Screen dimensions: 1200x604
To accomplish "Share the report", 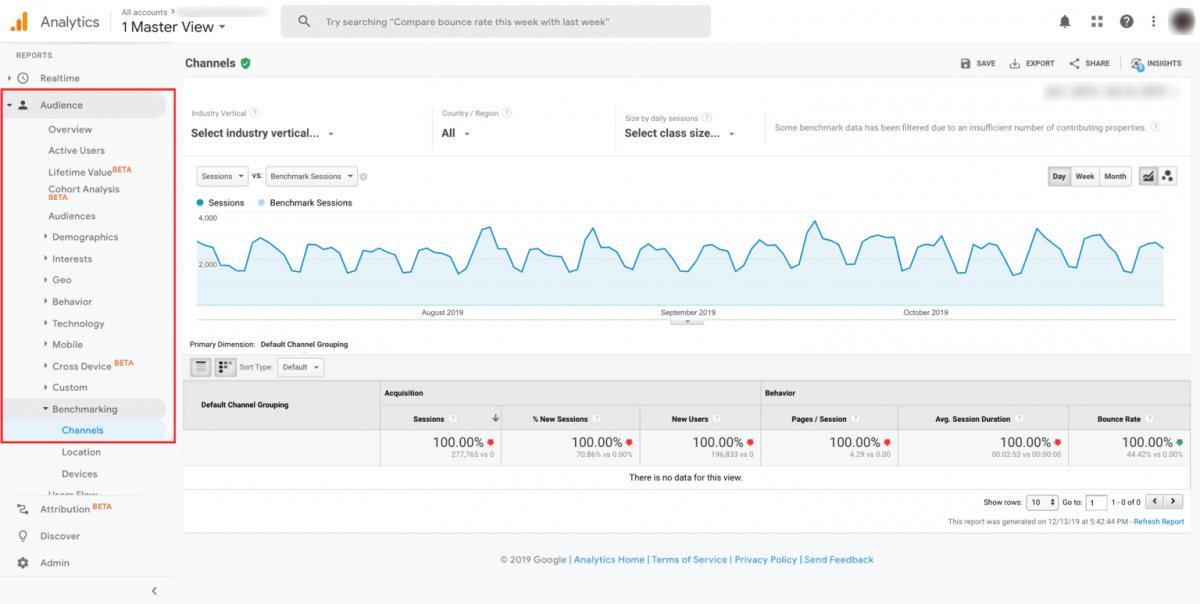I will 1089,63.
